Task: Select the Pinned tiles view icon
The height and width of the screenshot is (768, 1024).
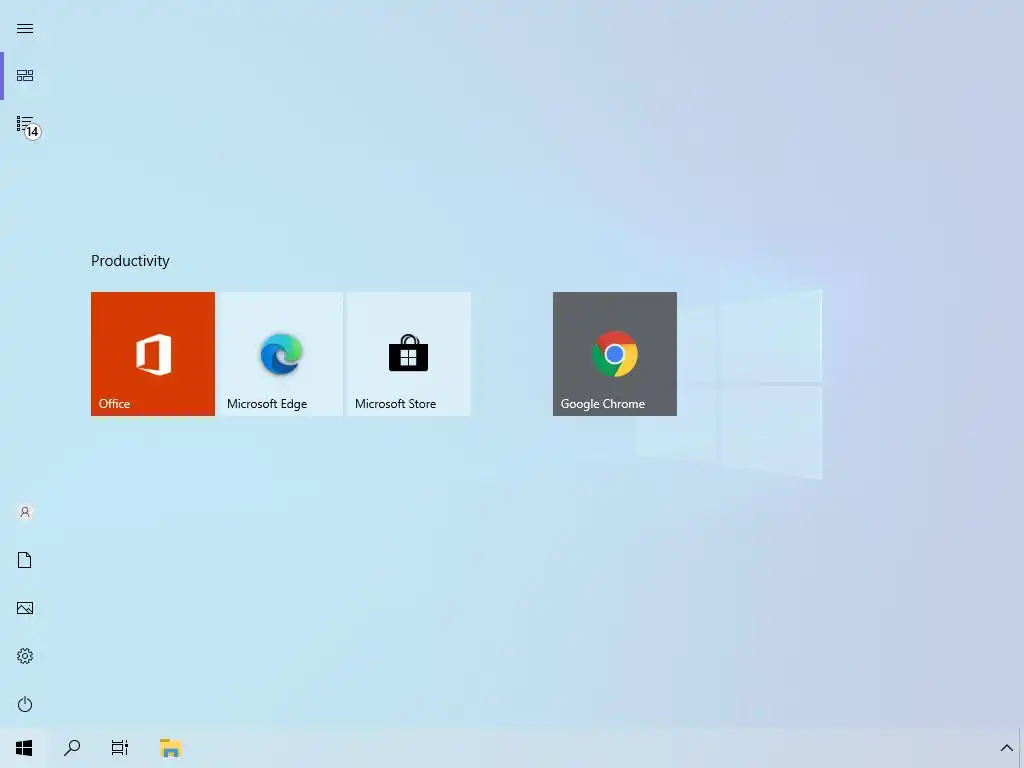Action: click(25, 76)
